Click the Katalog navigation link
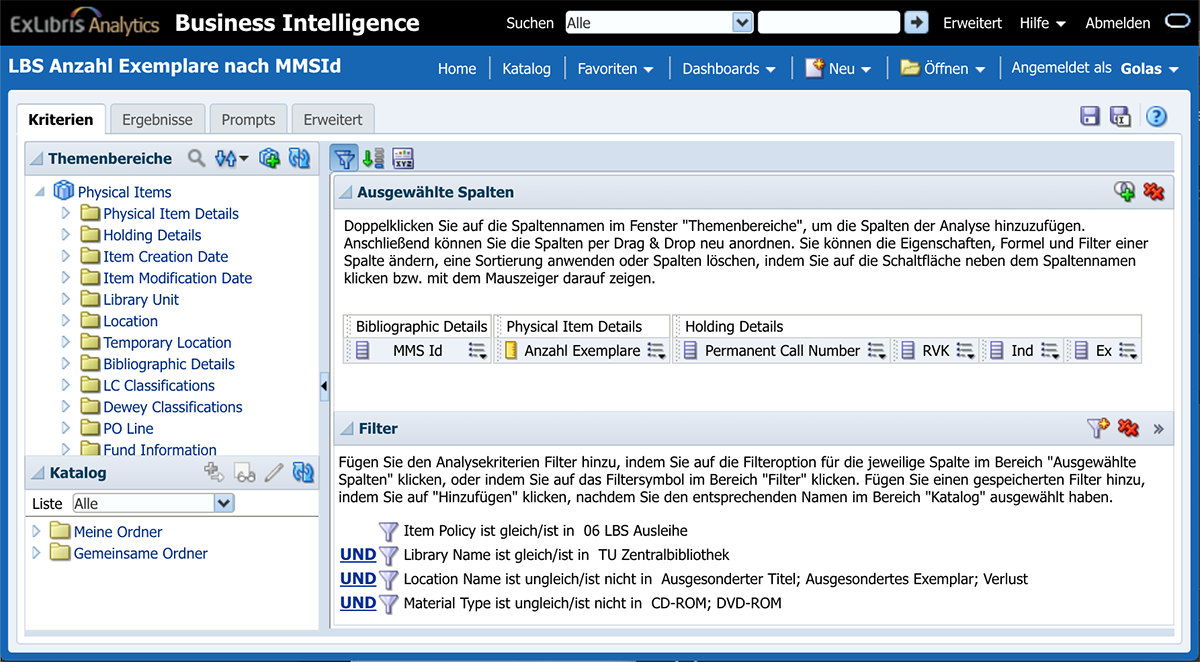Viewport: 1200px width, 662px height. (x=527, y=69)
